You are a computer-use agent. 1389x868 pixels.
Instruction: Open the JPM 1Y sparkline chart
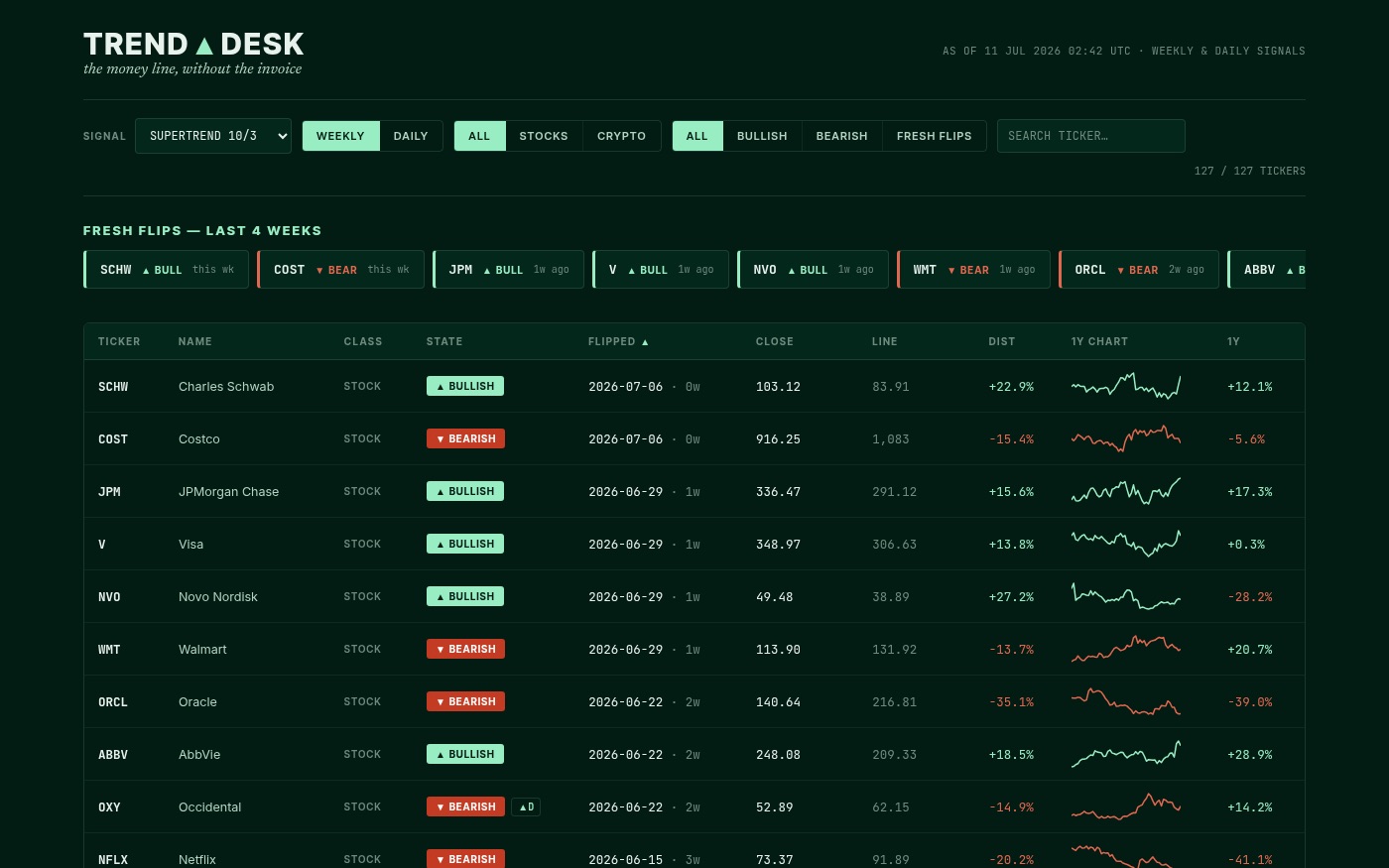(x=1126, y=491)
